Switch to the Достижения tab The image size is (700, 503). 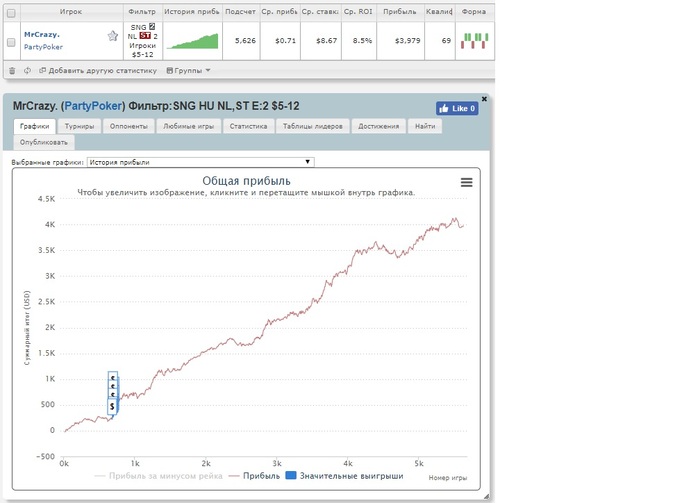[379, 126]
